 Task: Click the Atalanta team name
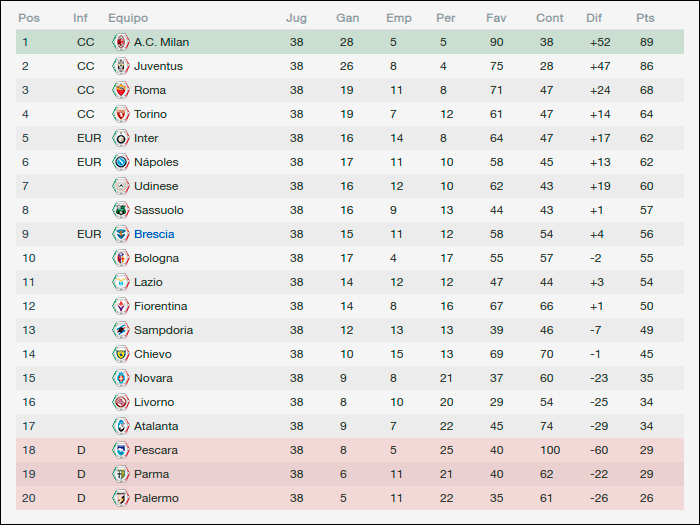[156, 426]
